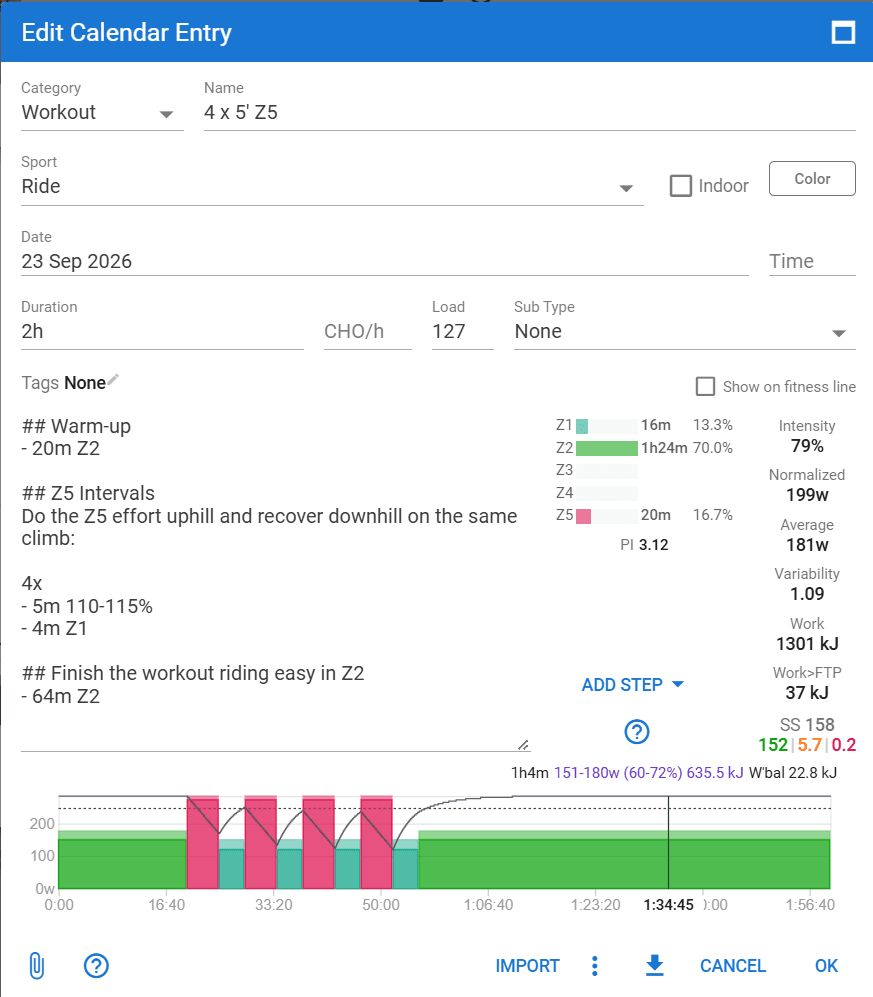Click the green 152 strain score
This screenshot has height=997, width=873.
(773, 745)
